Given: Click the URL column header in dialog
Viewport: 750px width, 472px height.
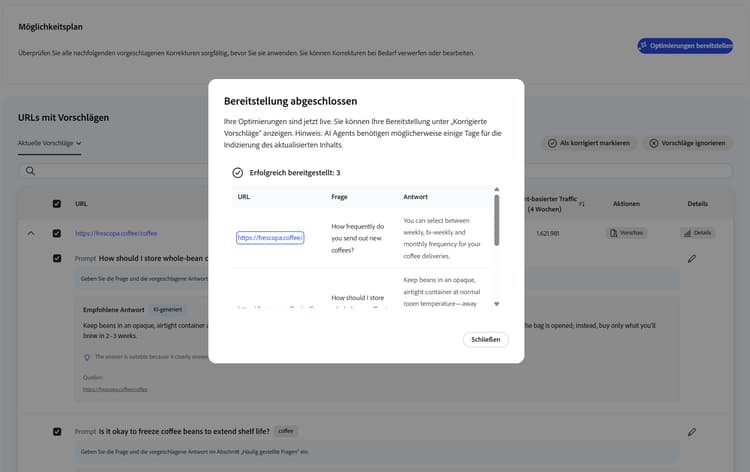Looking at the screenshot, I should pyautogui.click(x=243, y=197).
